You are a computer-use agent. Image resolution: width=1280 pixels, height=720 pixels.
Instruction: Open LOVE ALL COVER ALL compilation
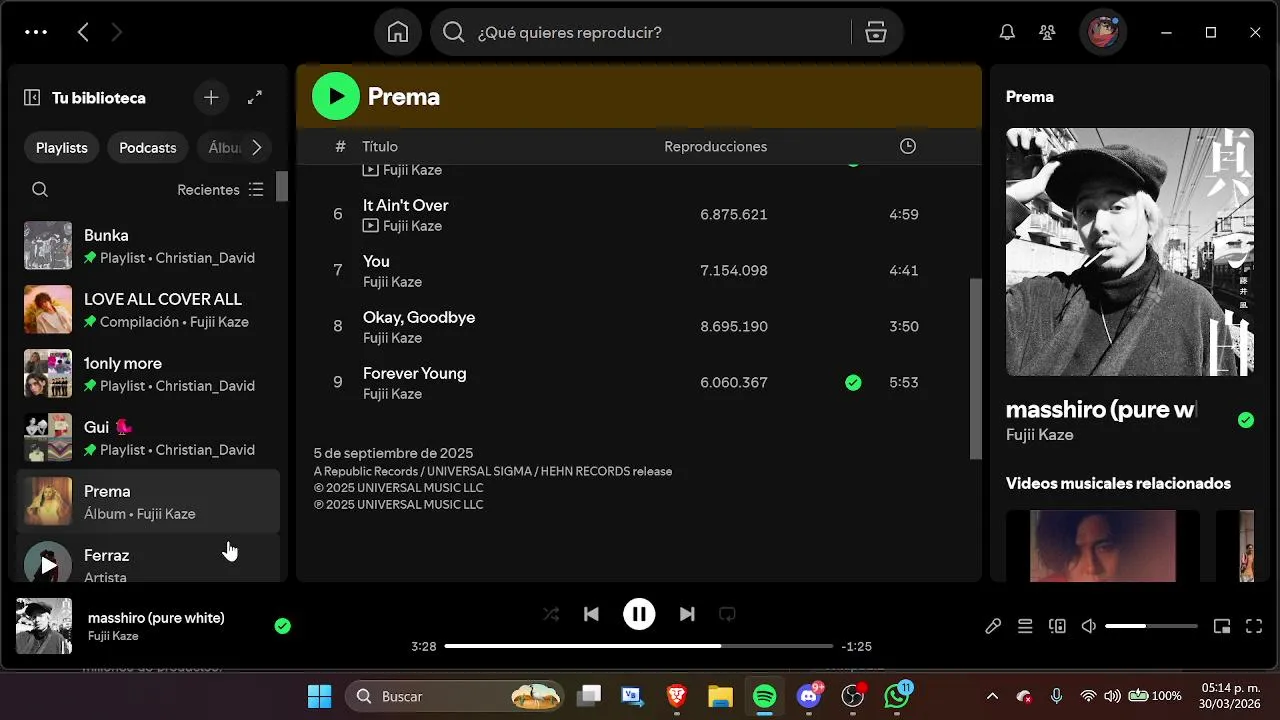point(148,310)
